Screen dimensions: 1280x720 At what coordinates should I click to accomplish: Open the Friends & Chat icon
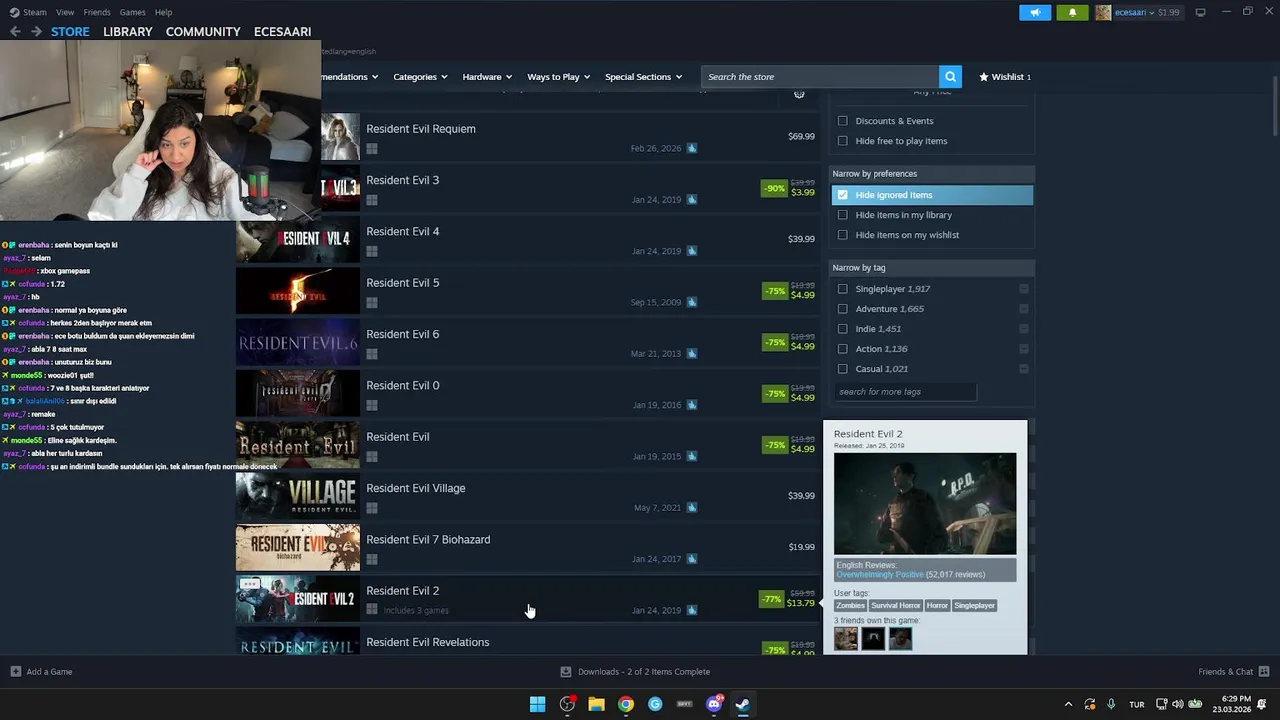1264,672
